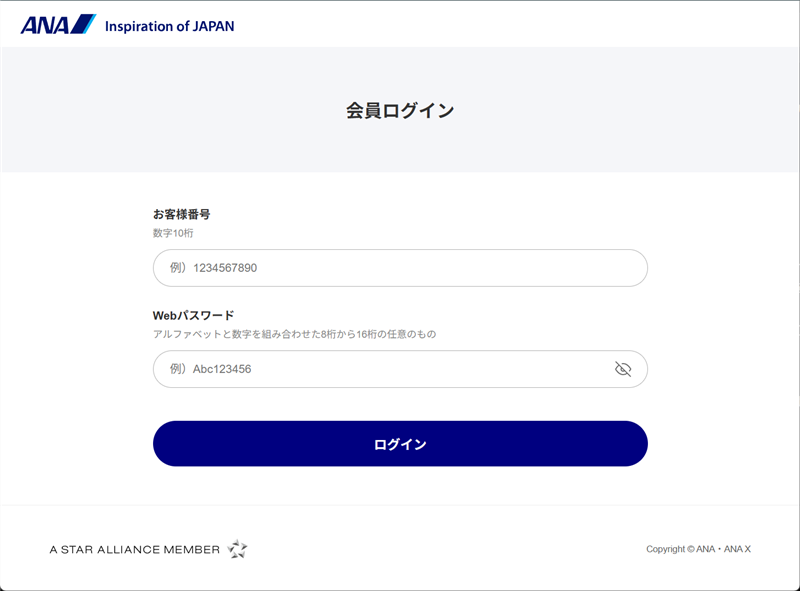Click the blue stripe emblem beside ANA
This screenshot has width=800, height=591.
[x=83, y=24]
